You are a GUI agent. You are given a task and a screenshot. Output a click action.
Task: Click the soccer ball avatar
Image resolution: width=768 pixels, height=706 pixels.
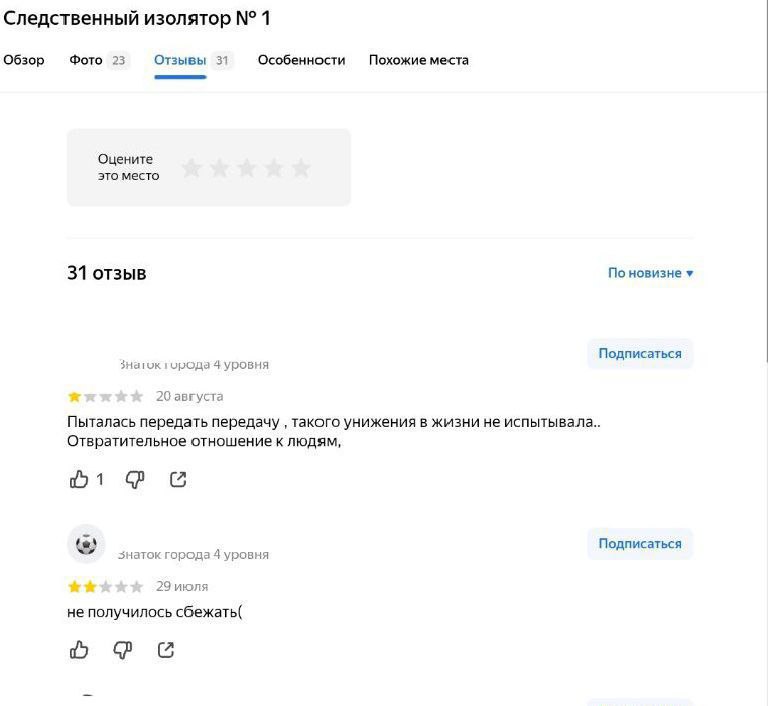point(86,544)
